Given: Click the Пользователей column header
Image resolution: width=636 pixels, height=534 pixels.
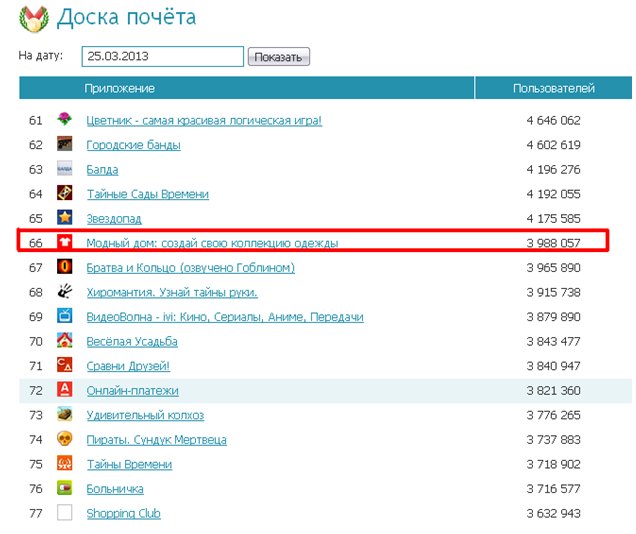Looking at the screenshot, I should (x=554, y=88).
